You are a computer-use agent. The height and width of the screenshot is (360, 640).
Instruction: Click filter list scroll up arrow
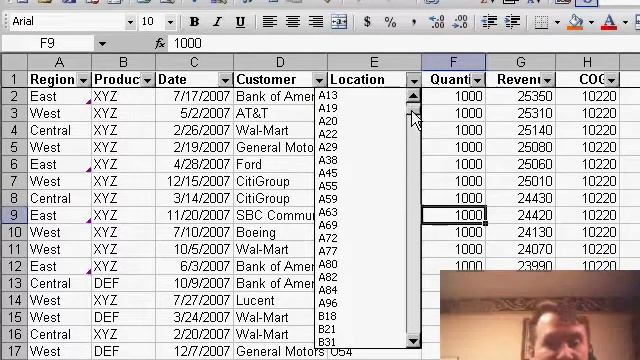click(413, 96)
